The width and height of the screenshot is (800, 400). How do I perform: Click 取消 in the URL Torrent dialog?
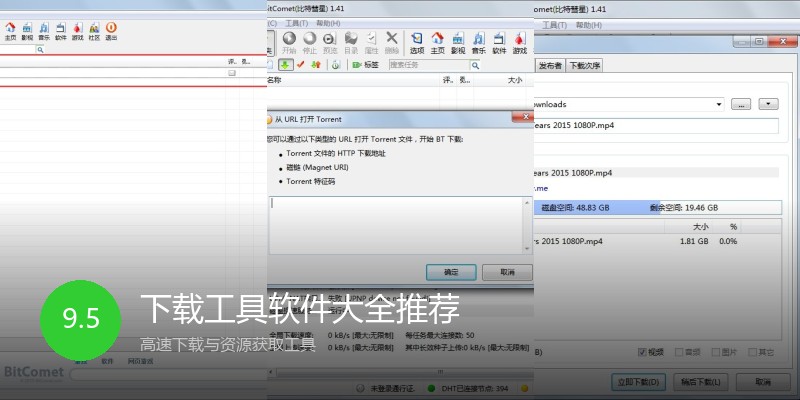(507, 272)
